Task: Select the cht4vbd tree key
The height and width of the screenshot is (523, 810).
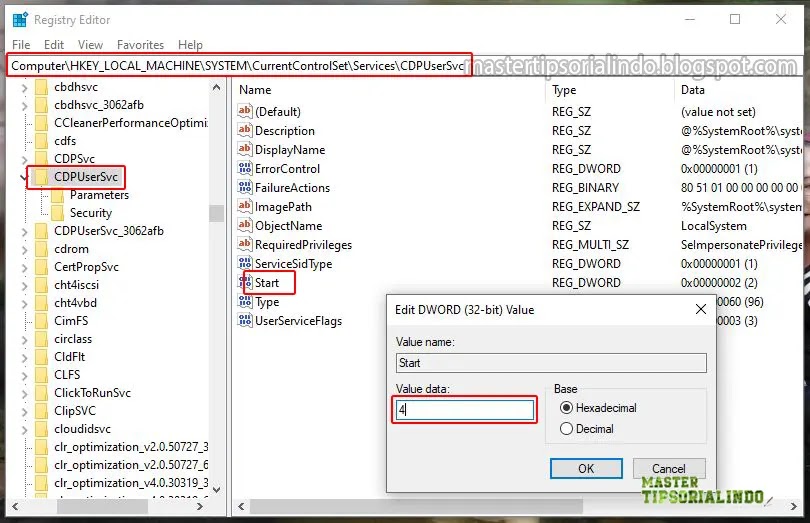Action: point(75,303)
